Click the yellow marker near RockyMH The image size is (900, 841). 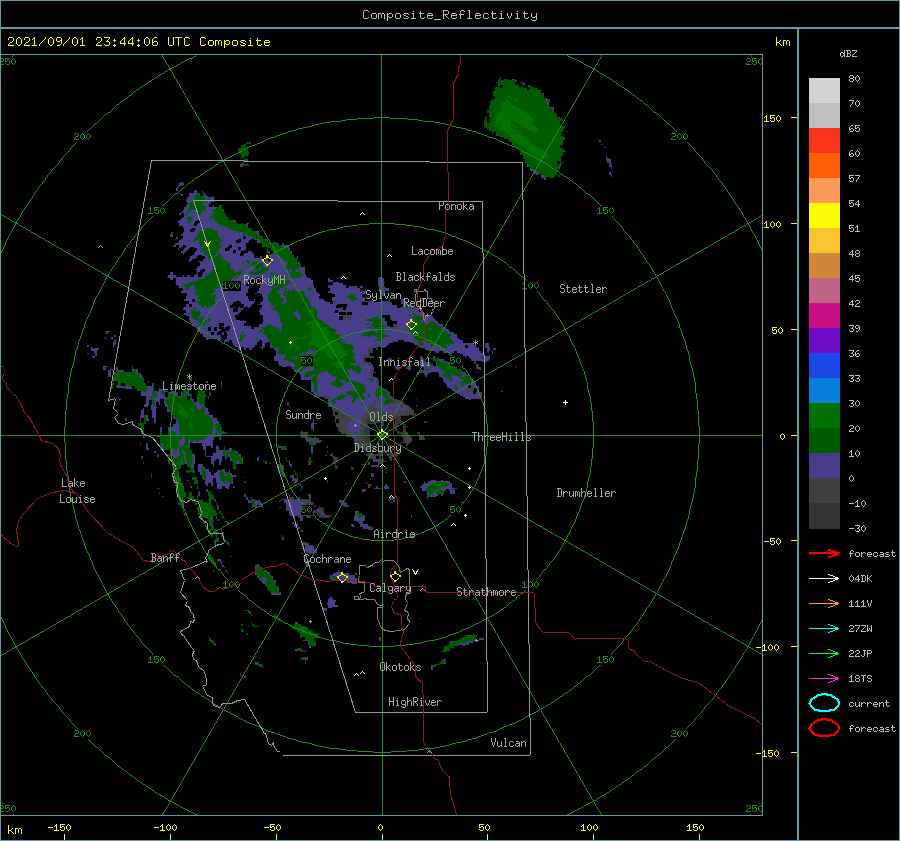(x=267, y=261)
